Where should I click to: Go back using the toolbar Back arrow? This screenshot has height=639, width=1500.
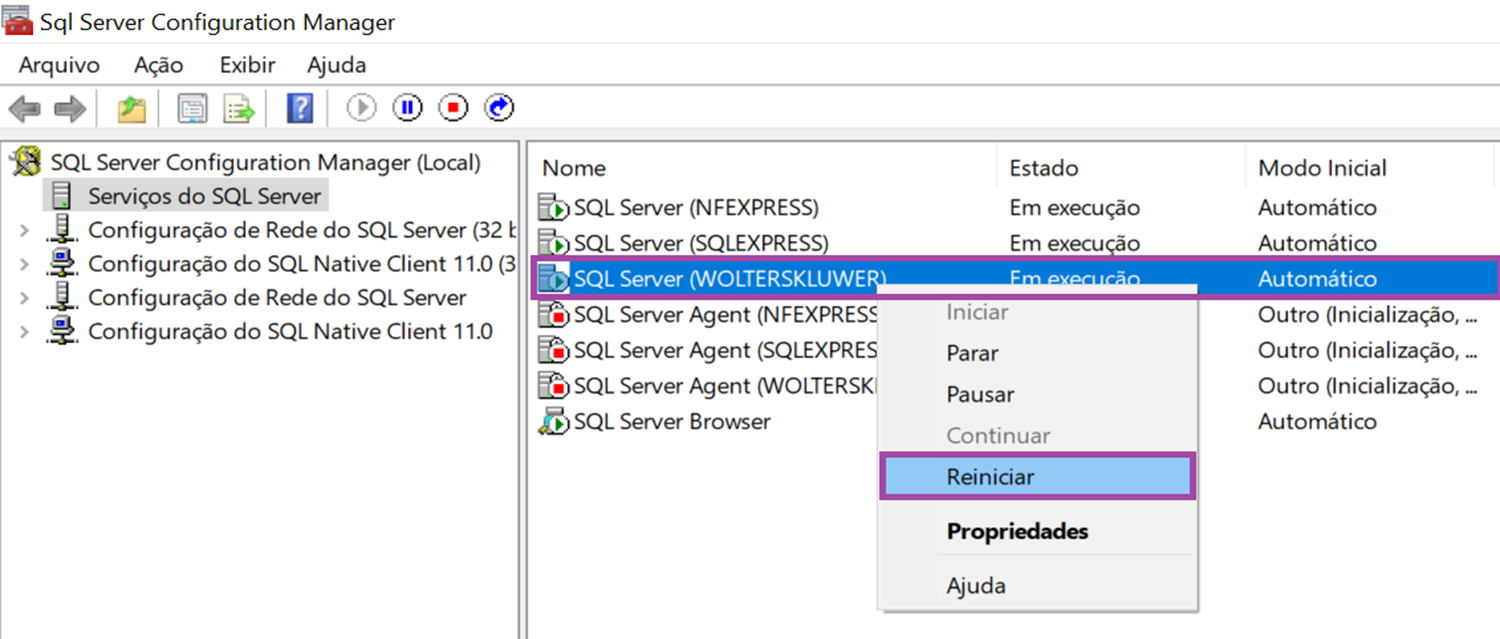(x=24, y=108)
